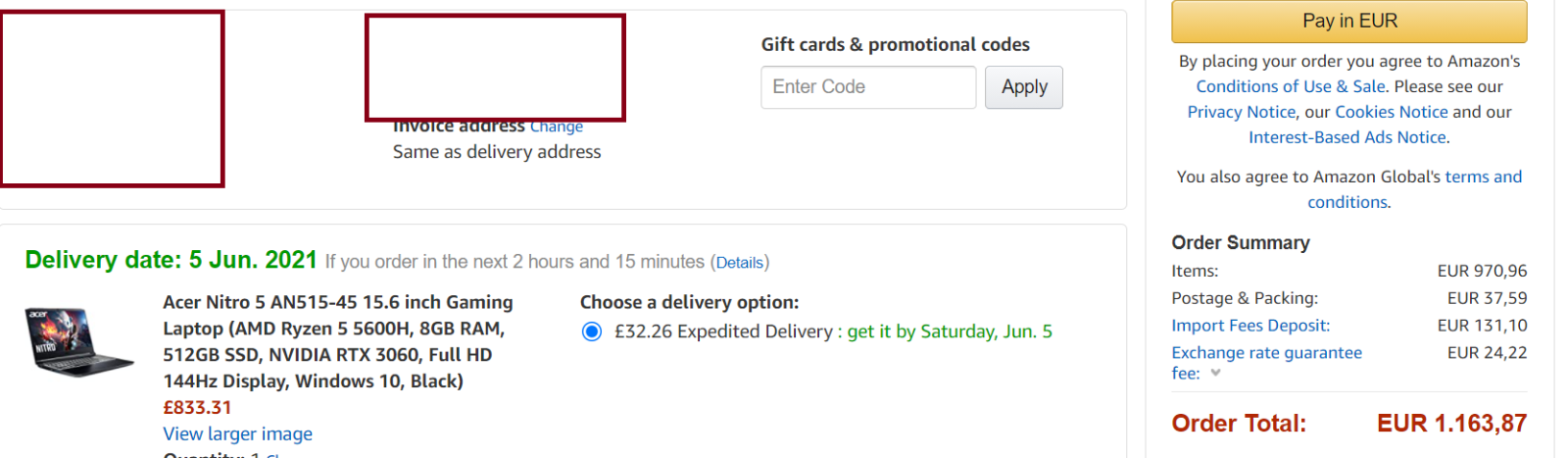Open Conditions of Use & Sale

coord(1291,86)
